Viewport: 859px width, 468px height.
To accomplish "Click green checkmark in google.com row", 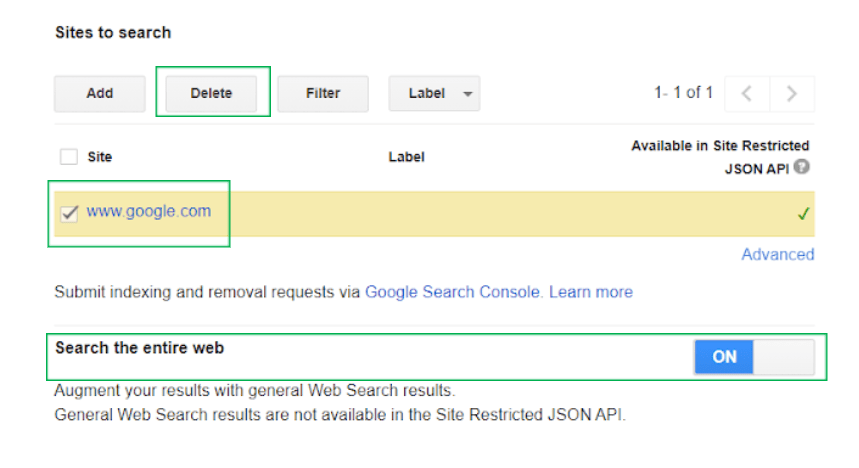I will click(803, 214).
